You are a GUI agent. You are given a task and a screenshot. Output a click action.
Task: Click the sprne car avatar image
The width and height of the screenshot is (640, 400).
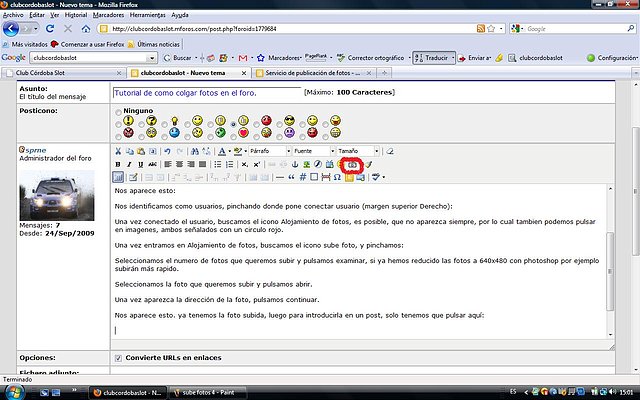tap(57, 196)
